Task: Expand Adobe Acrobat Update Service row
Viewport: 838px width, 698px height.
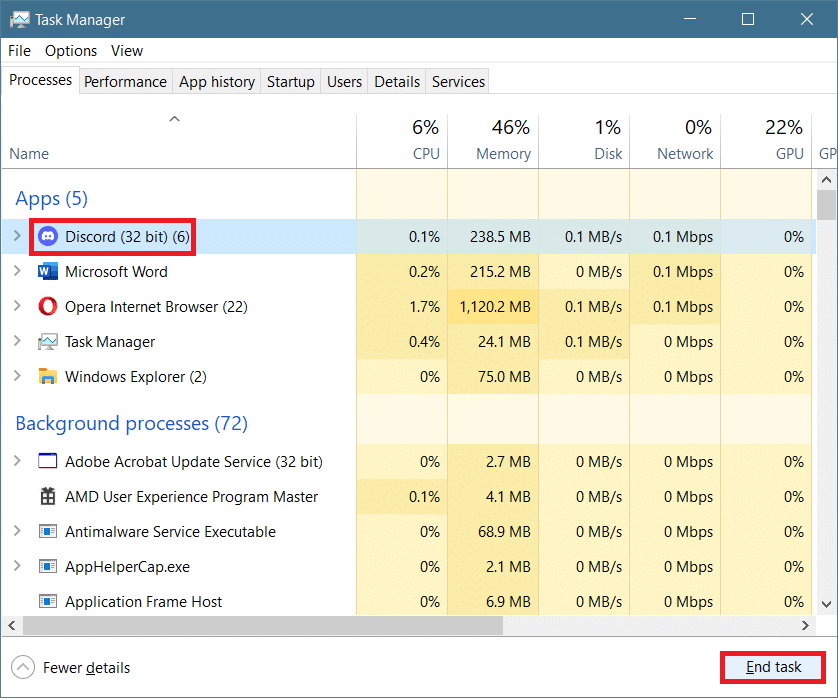Action: 17,461
